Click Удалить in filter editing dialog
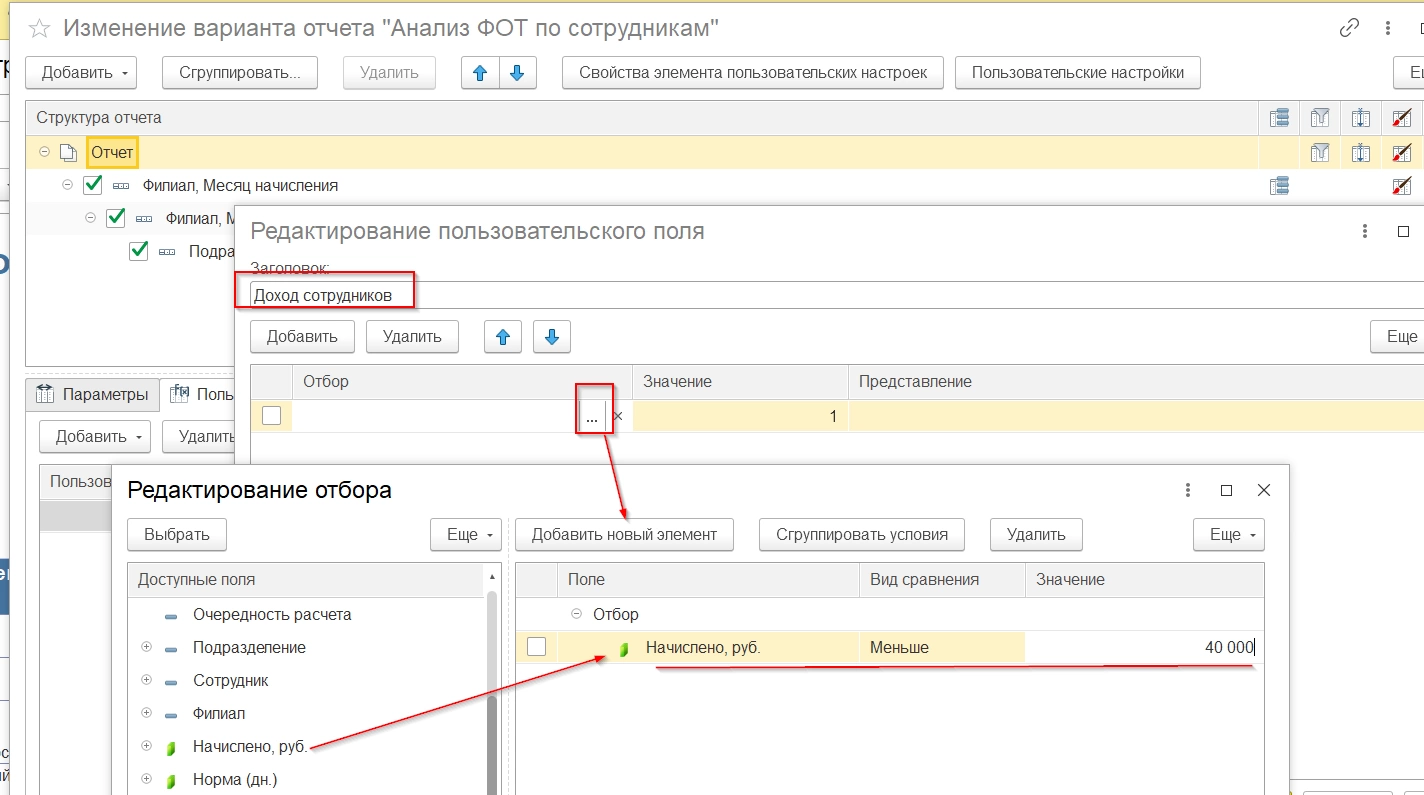Image resolution: width=1424 pixels, height=795 pixels. [1036, 534]
